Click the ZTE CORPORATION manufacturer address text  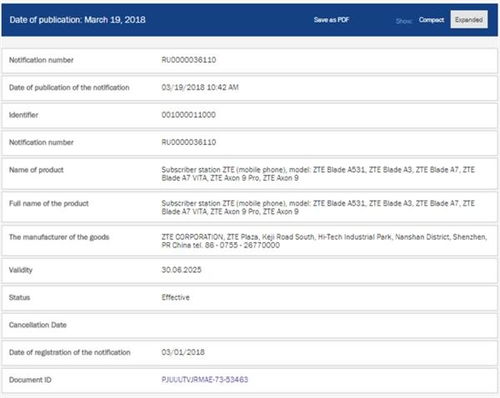click(324, 241)
